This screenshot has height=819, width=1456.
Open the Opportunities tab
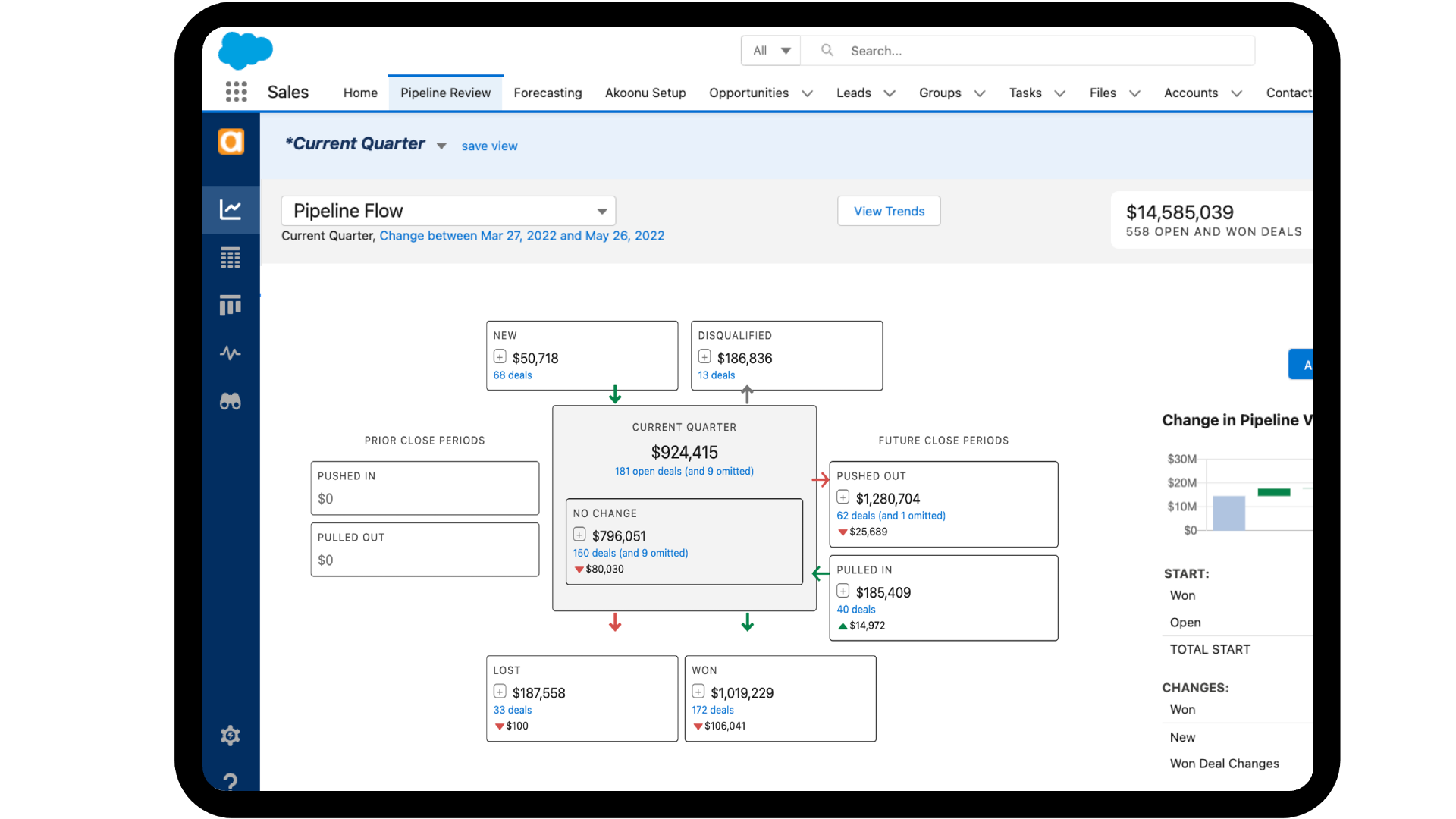pos(748,93)
